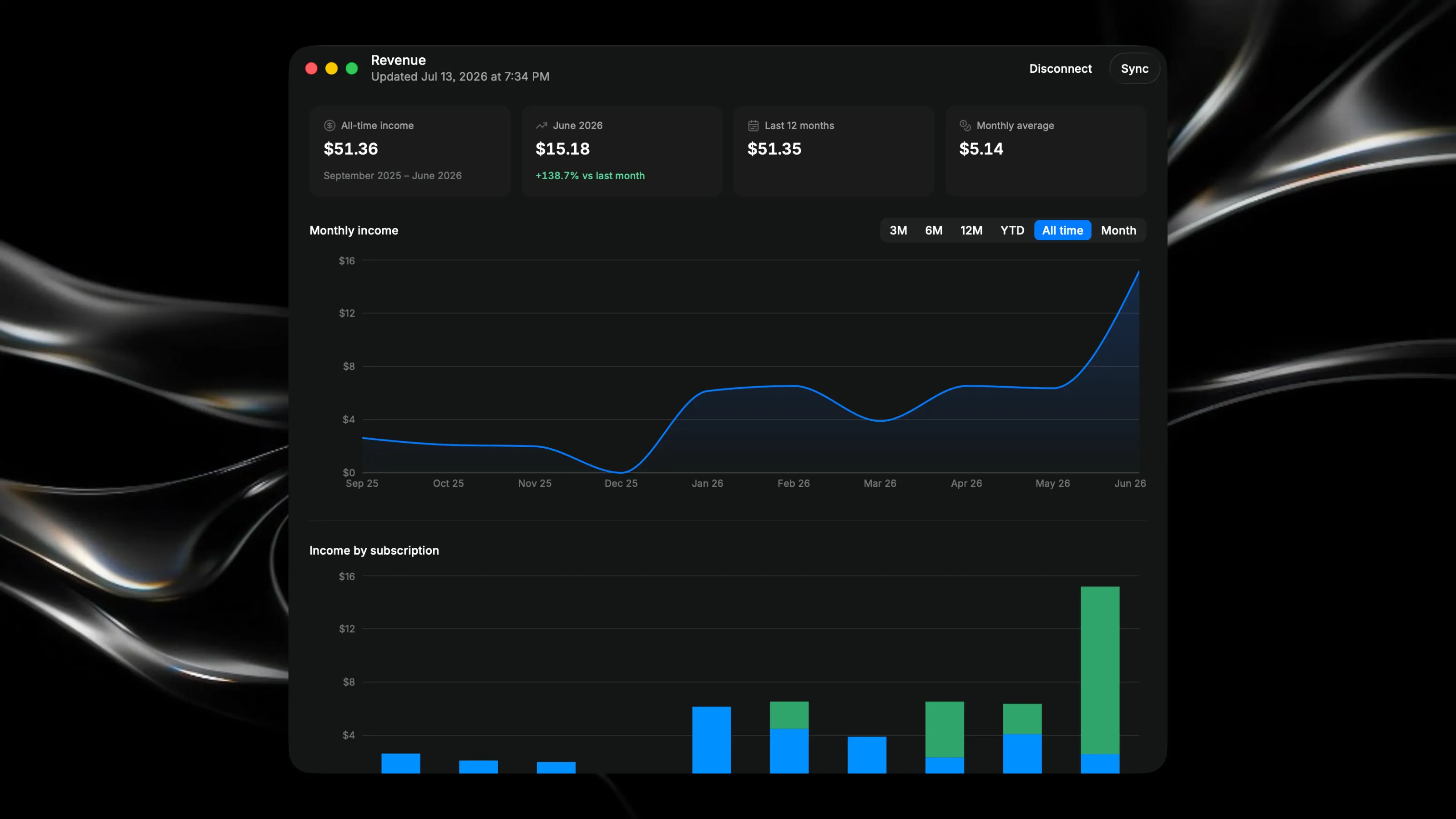
Task: Switch chart range to 6M
Action: click(x=934, y=231)
